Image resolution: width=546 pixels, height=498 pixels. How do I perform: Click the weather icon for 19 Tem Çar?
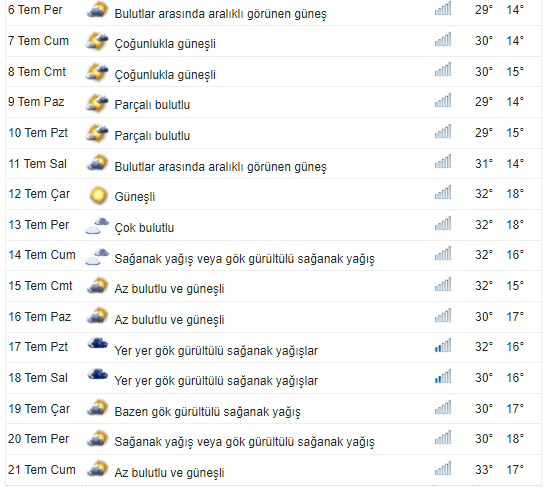click(x=97, y=408)
